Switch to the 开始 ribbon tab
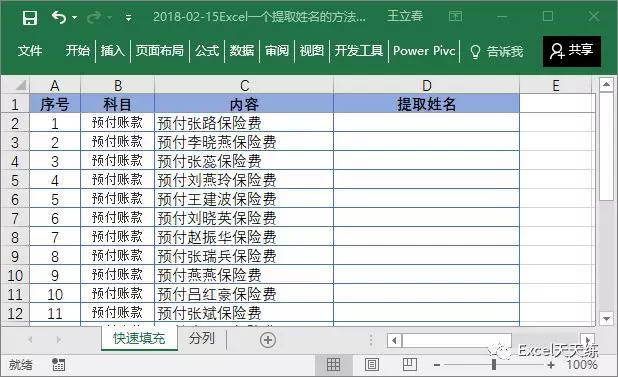The image size is (618, 377). click(78, 50)
